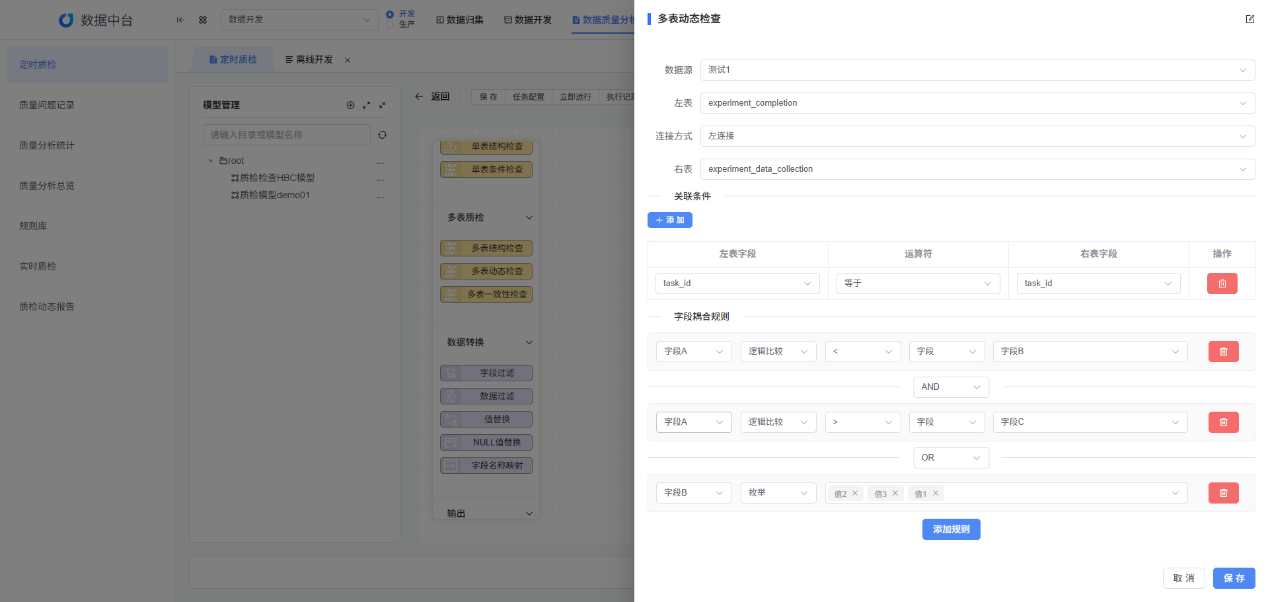This screenshot has width=1268, height=602.
Task: Open the 连接方式 dropdown
Action: [x=975, y=135]
